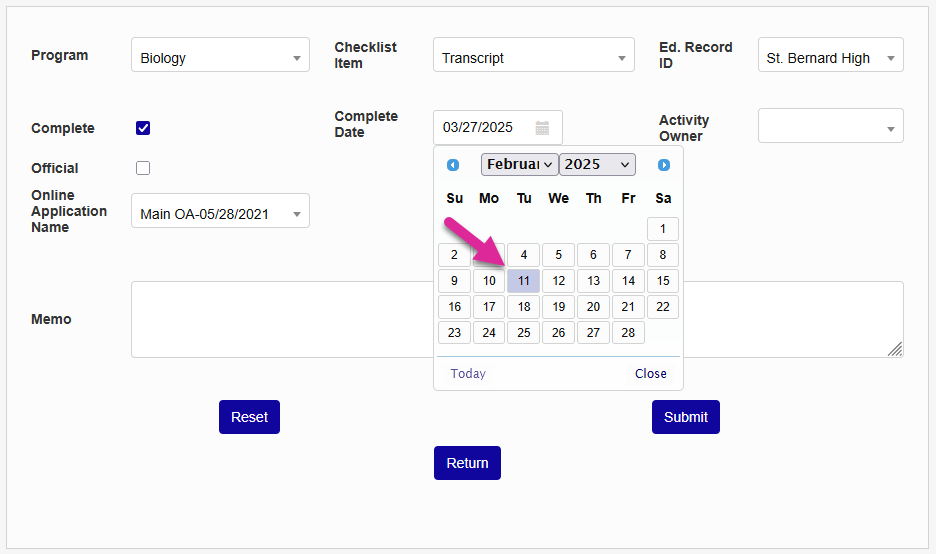The width and height of the screenshot is (936, 554).
Task: Click the Submit button
Action: click(685, 417)
